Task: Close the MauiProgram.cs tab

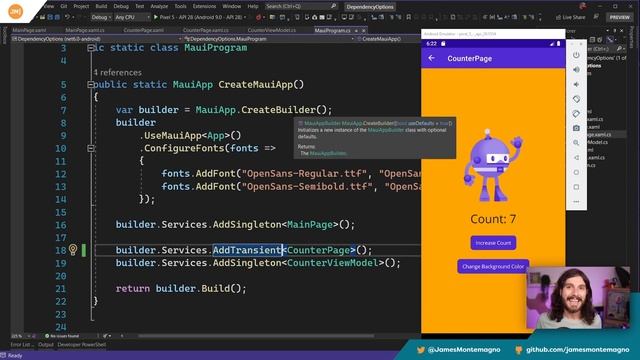Action: click(363, 31)
